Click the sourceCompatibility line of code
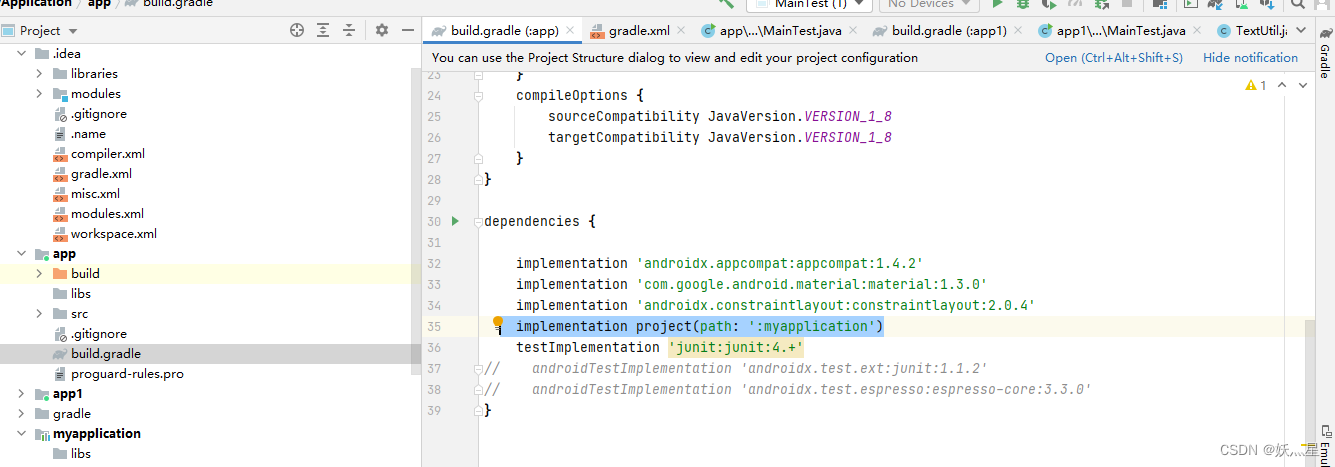The width and height of the screenshot is (1335, 467). [x=720, y=116]
